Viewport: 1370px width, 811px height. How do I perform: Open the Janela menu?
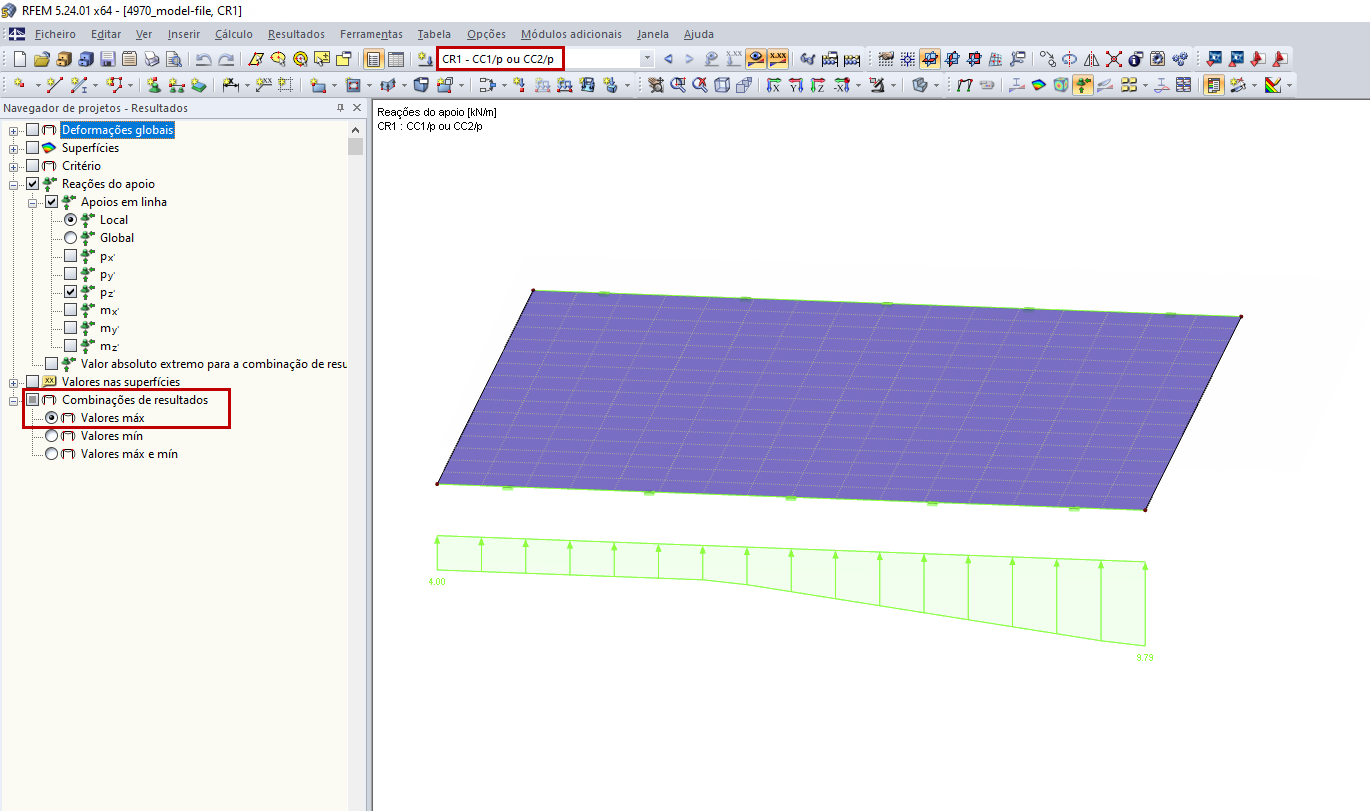pos(653,34)
